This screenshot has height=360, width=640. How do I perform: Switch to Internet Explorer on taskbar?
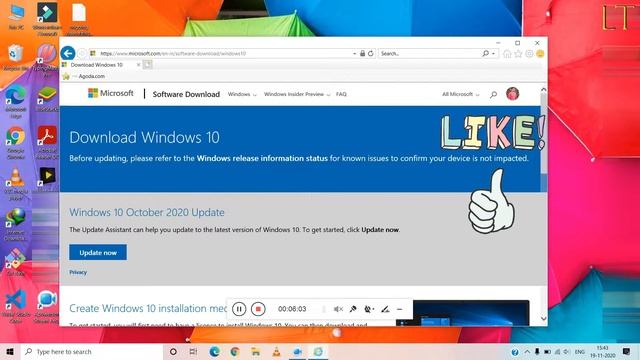318,351
